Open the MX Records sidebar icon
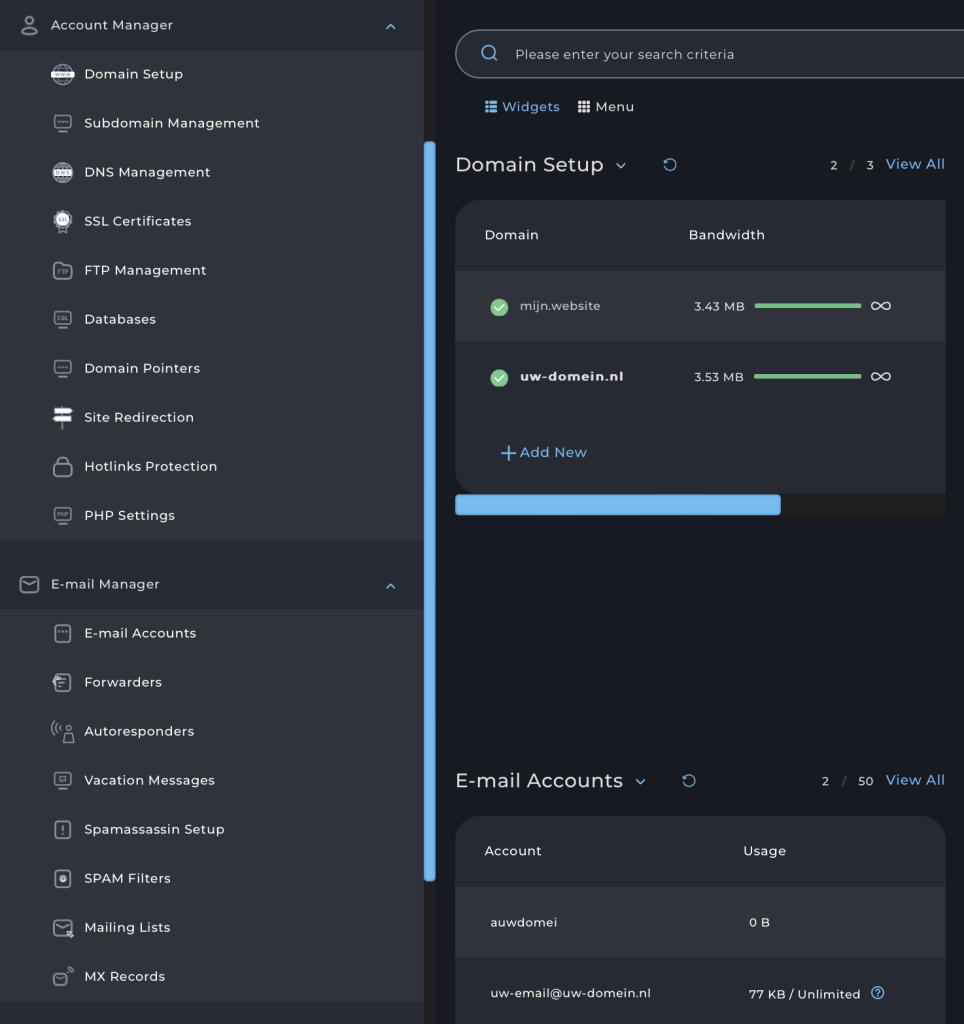The width and height of the screenshot is (964, 1024). 61,976
